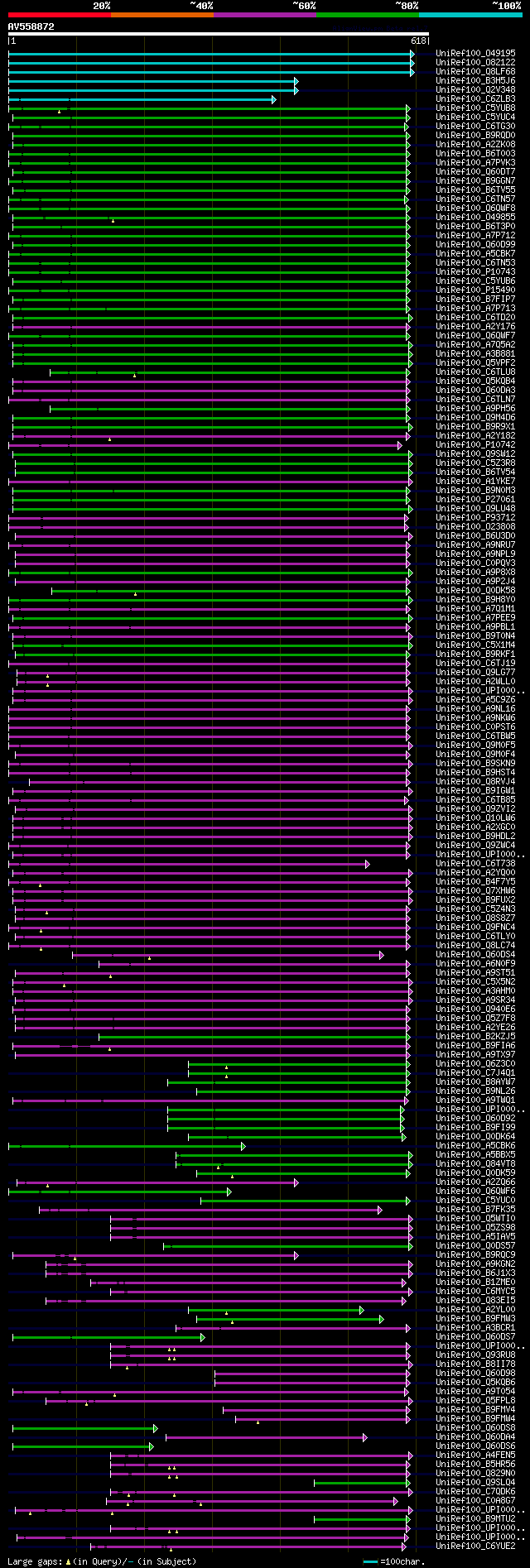Click the label UniRef100_Q8RVJ4
The width and height of the screenshot is (530, 1568).
pos(476,781)
